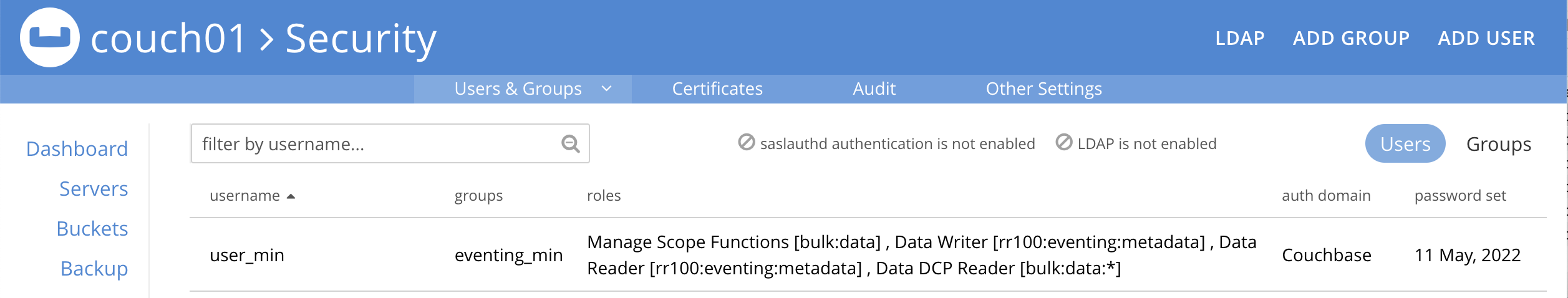Click the ADD GROUP button

(1351, 39)
